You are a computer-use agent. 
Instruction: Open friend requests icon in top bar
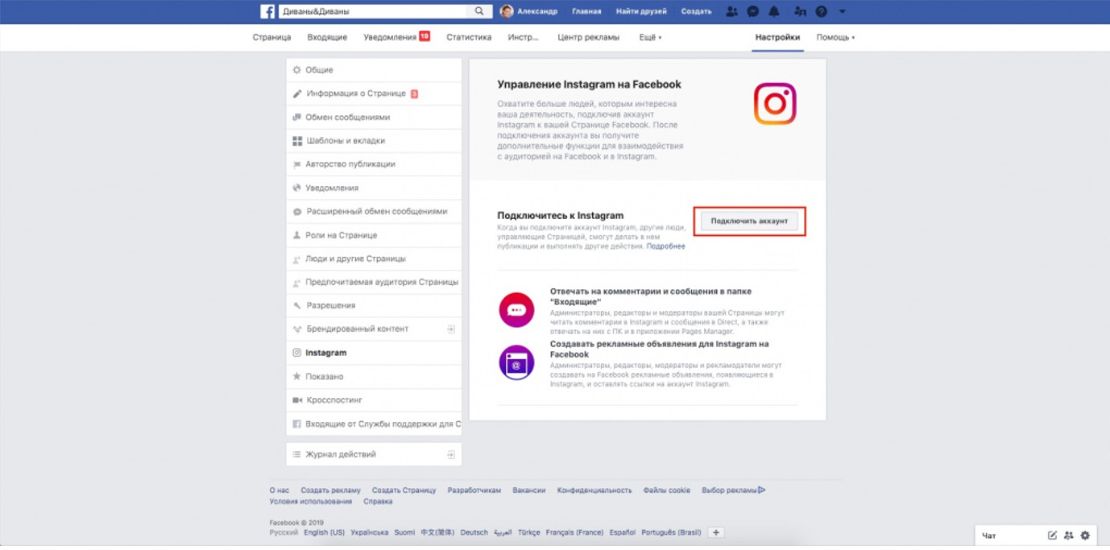tap(731, 12)
